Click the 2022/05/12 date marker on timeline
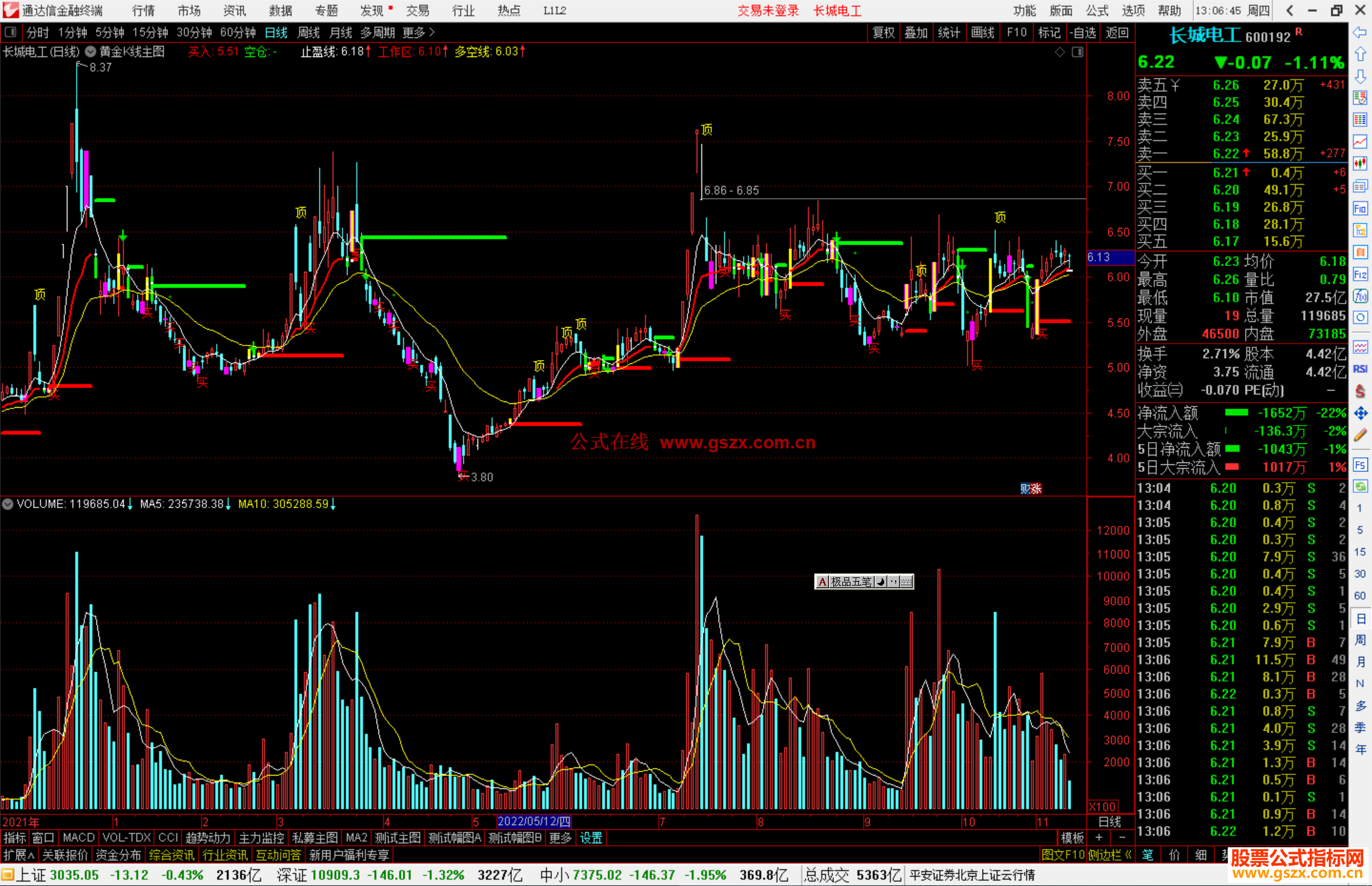 click(x=534, y=821)
